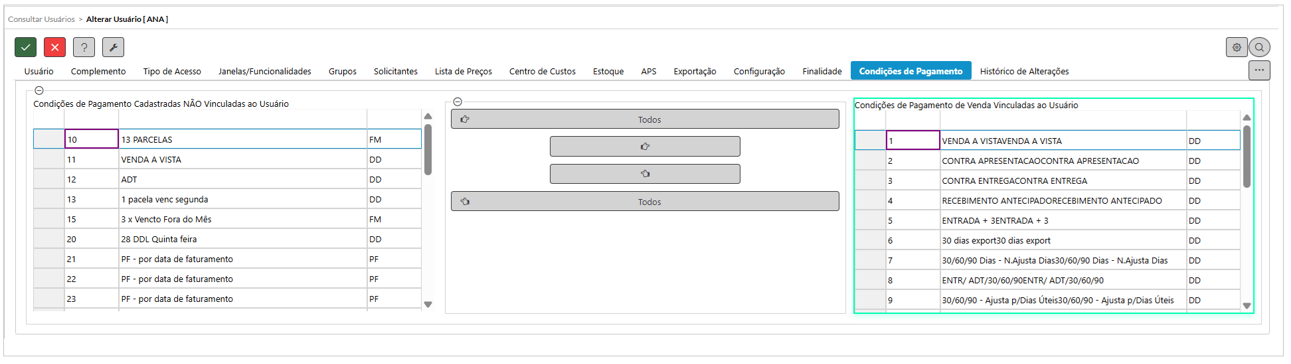This screenshot has height=364, width=1291.
Task: Select ENTRADA + 3 linked row
Action: click(1047, 220)
